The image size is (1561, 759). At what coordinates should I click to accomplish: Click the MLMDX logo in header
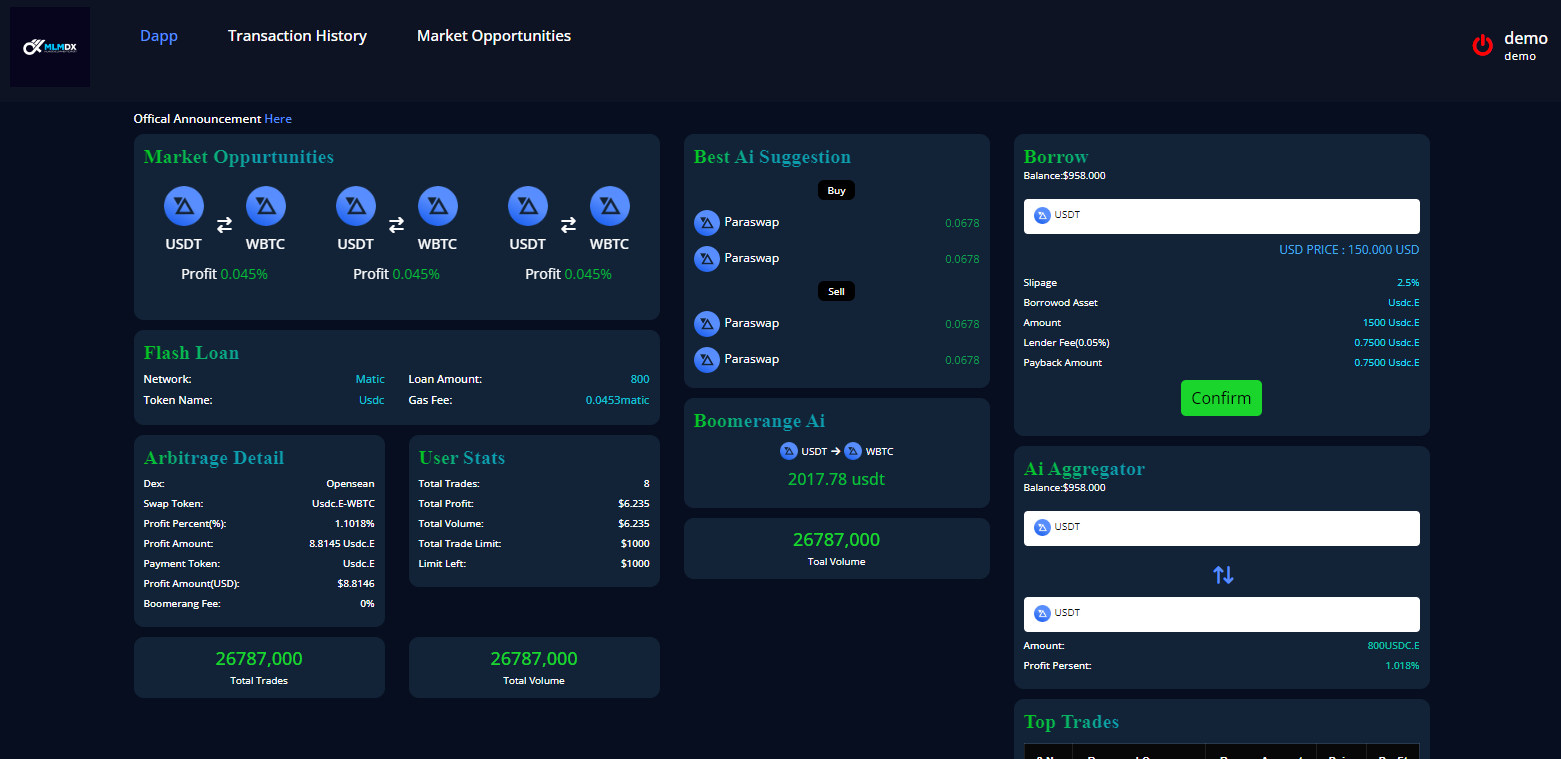coord(50,47)
